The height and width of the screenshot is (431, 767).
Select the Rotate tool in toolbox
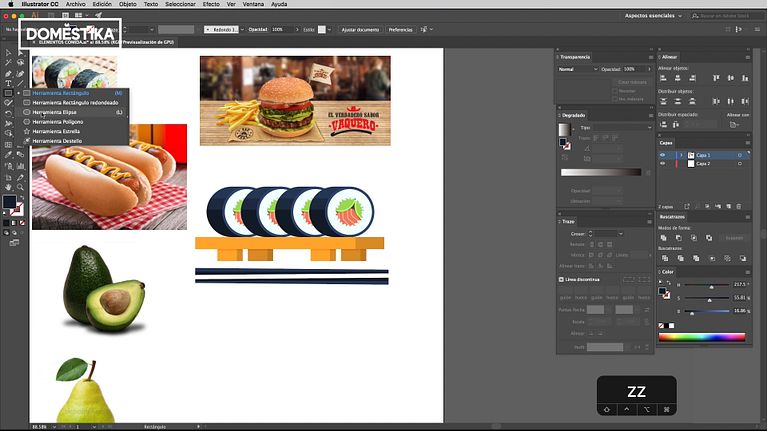pyautogui.click(x=8, y=113)
